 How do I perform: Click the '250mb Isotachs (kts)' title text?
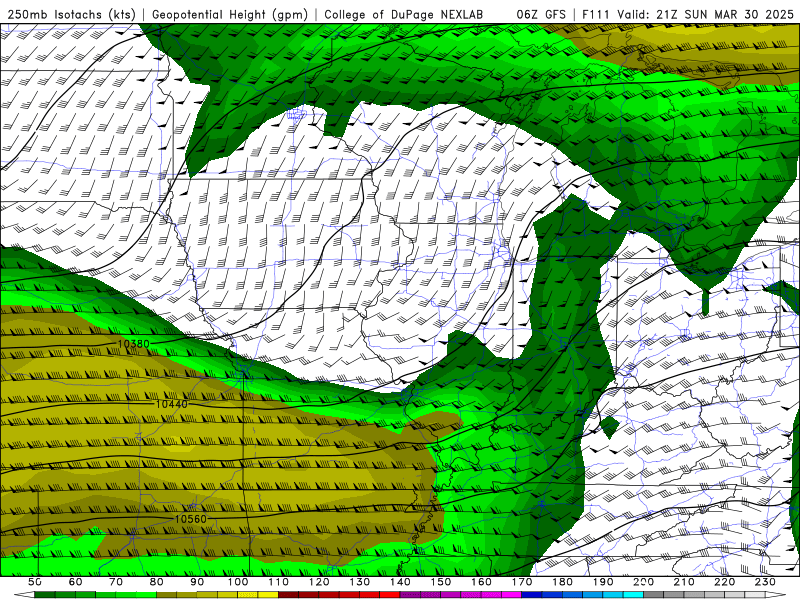click(x=71, y=15)
